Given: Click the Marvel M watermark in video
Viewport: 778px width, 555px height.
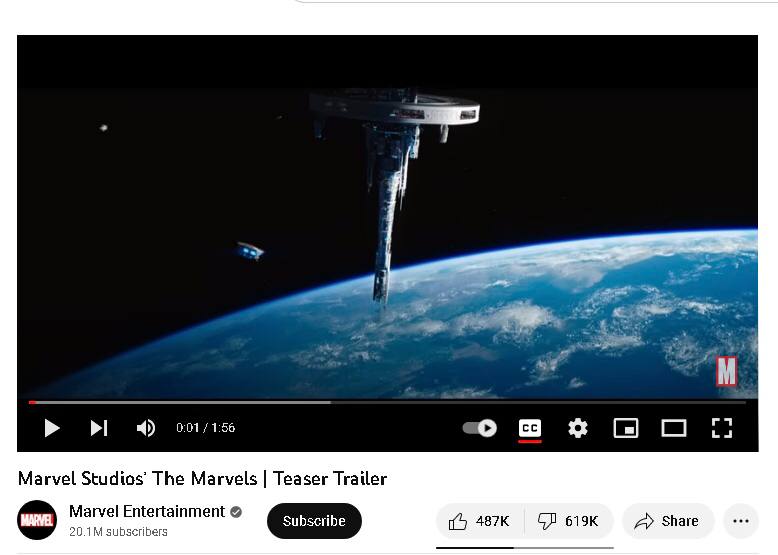Looking at the screenshot, I should click(726, 371).
